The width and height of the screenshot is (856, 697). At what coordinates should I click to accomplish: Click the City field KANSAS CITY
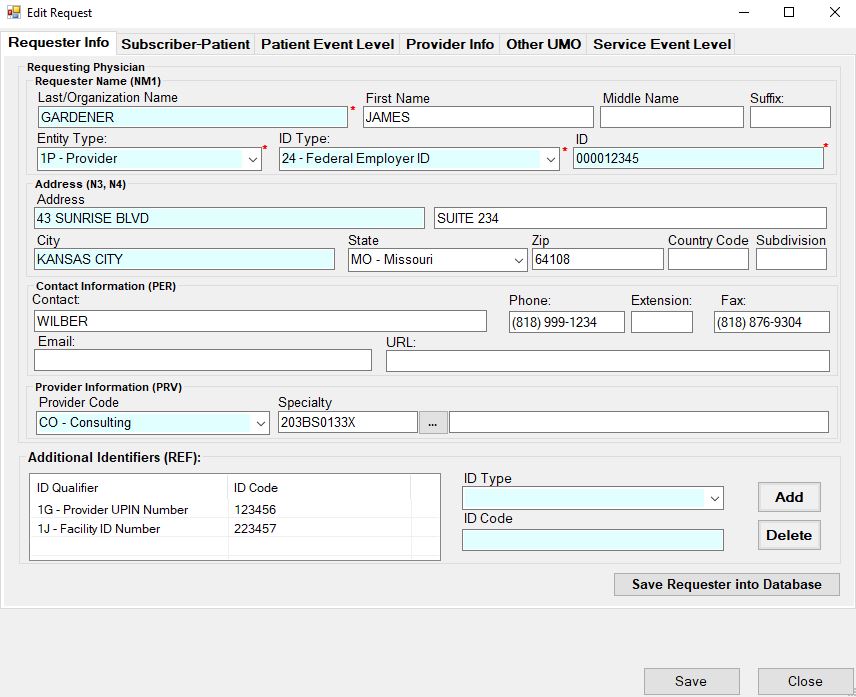[185, 259]
